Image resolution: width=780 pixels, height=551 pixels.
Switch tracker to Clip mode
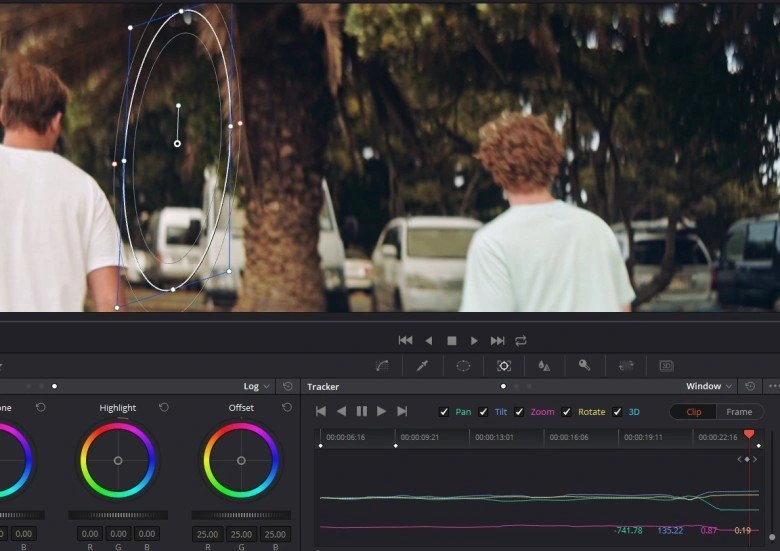click(x=693, y=412)
